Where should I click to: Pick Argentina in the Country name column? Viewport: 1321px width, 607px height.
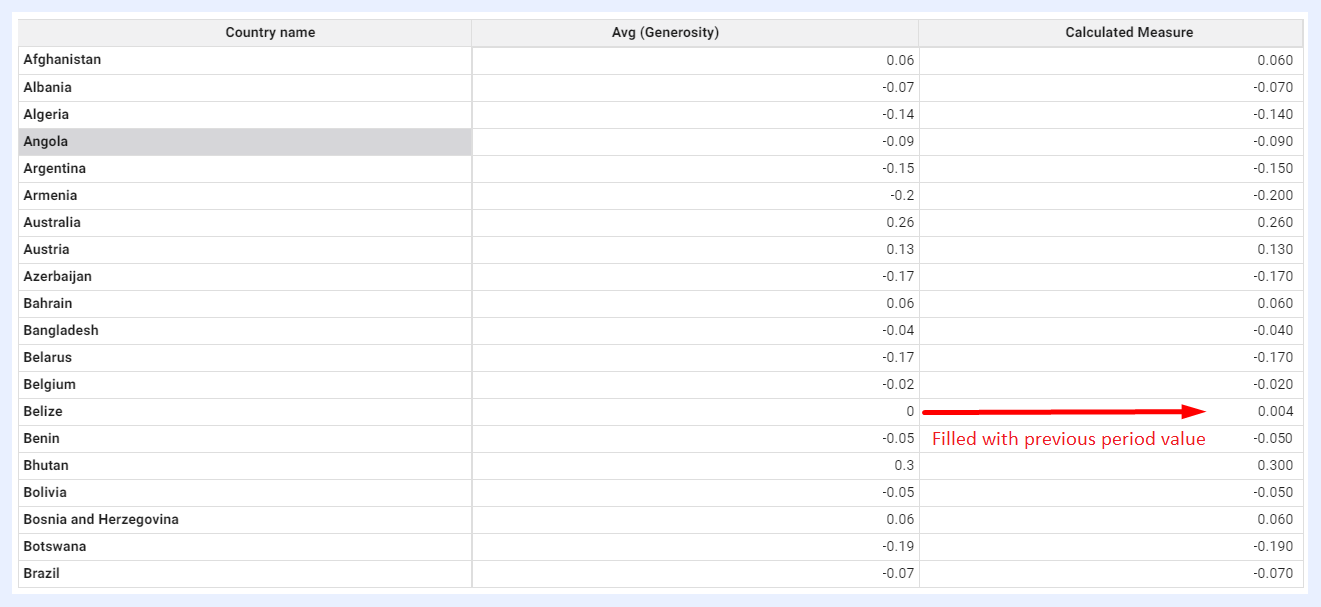point(55,168)
